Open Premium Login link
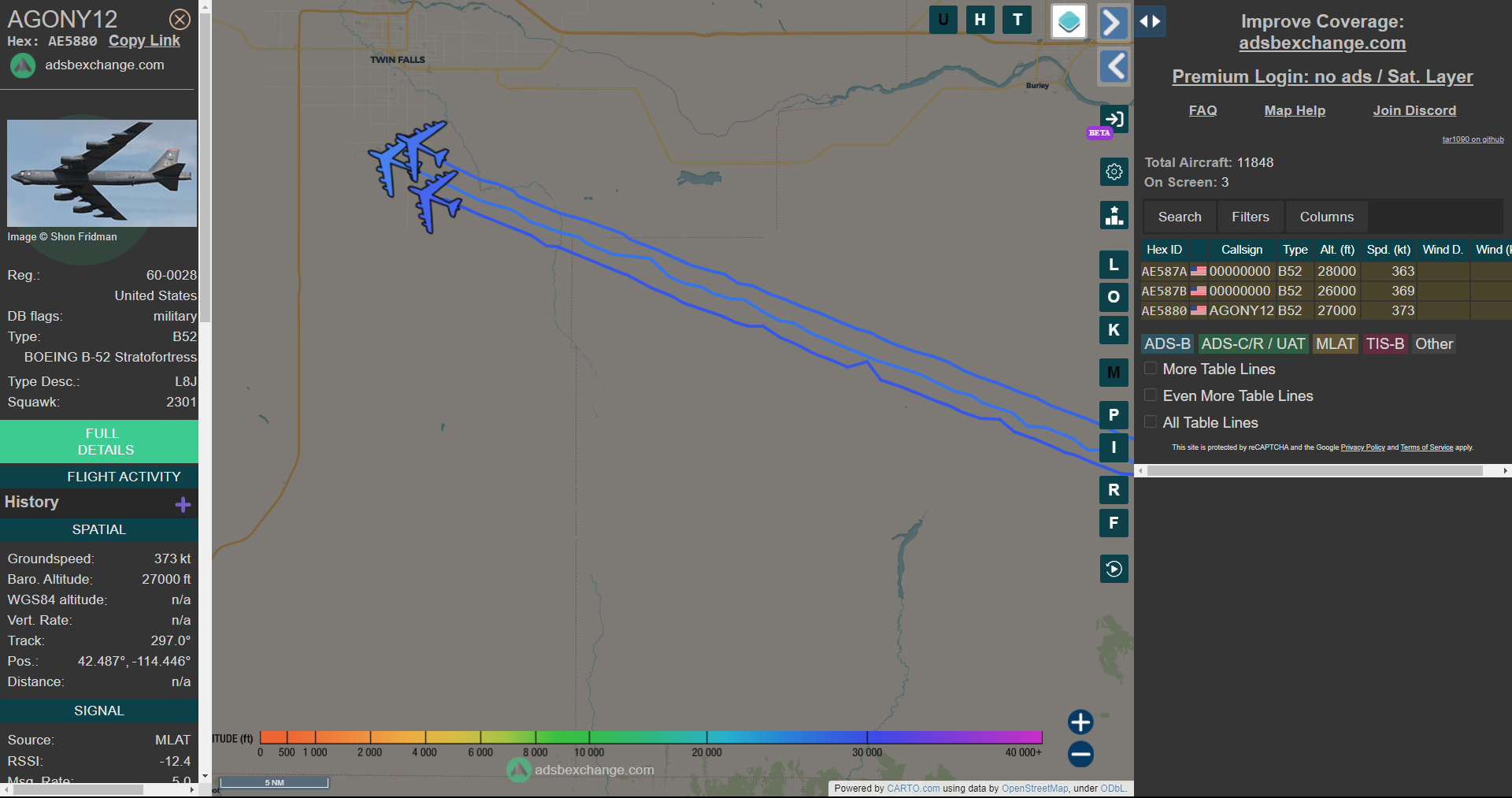 tap(1322, 76)
